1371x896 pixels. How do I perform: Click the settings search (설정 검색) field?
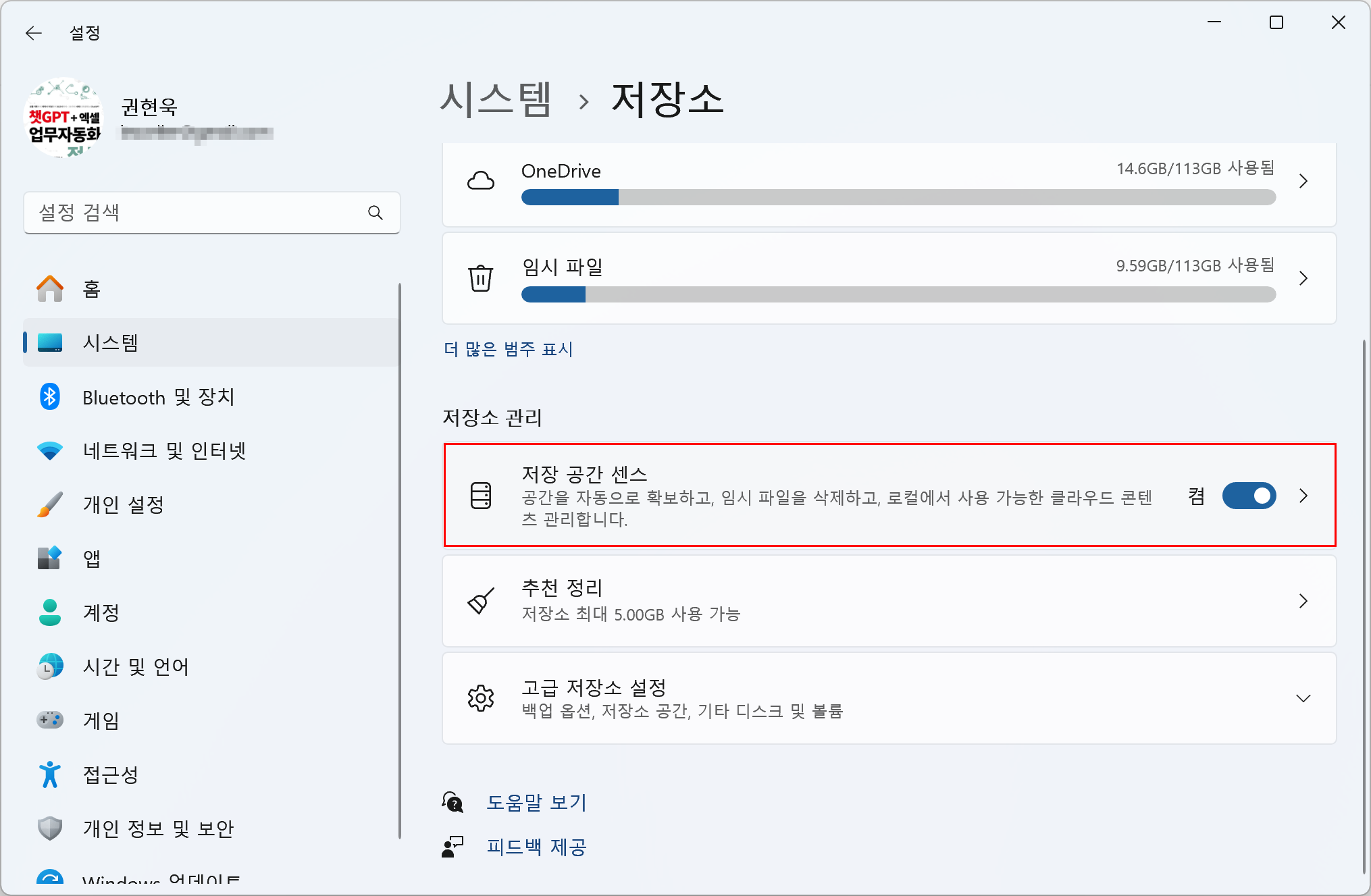(196, 213)
